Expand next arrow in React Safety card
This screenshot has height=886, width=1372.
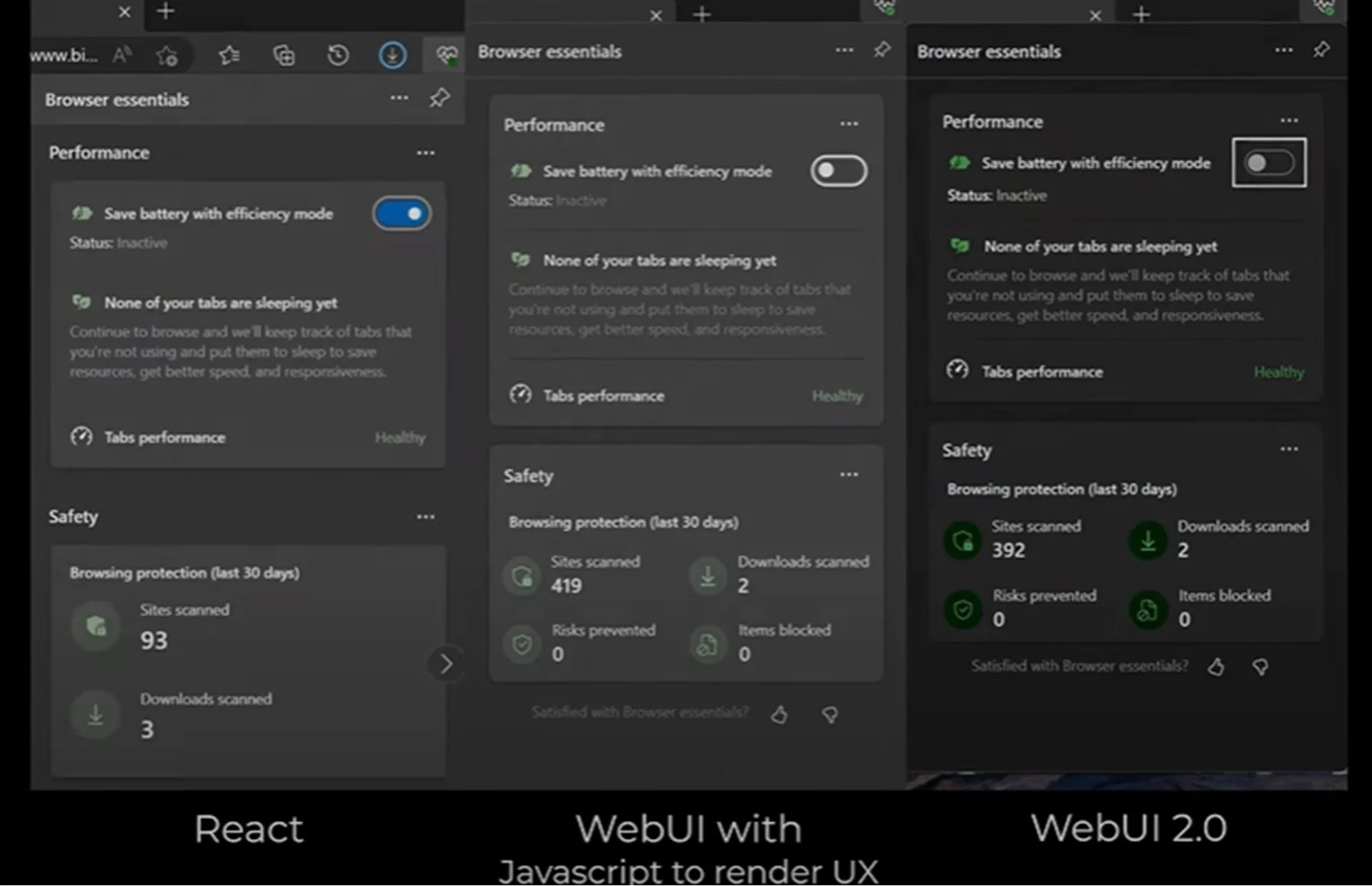446,664
